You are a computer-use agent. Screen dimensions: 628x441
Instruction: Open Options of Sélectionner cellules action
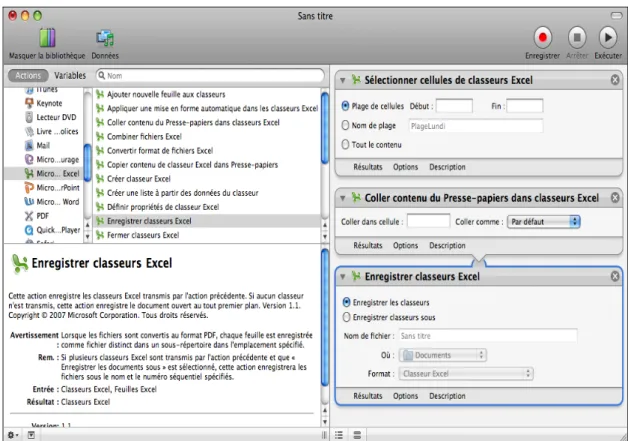click(x=405, y=167)
